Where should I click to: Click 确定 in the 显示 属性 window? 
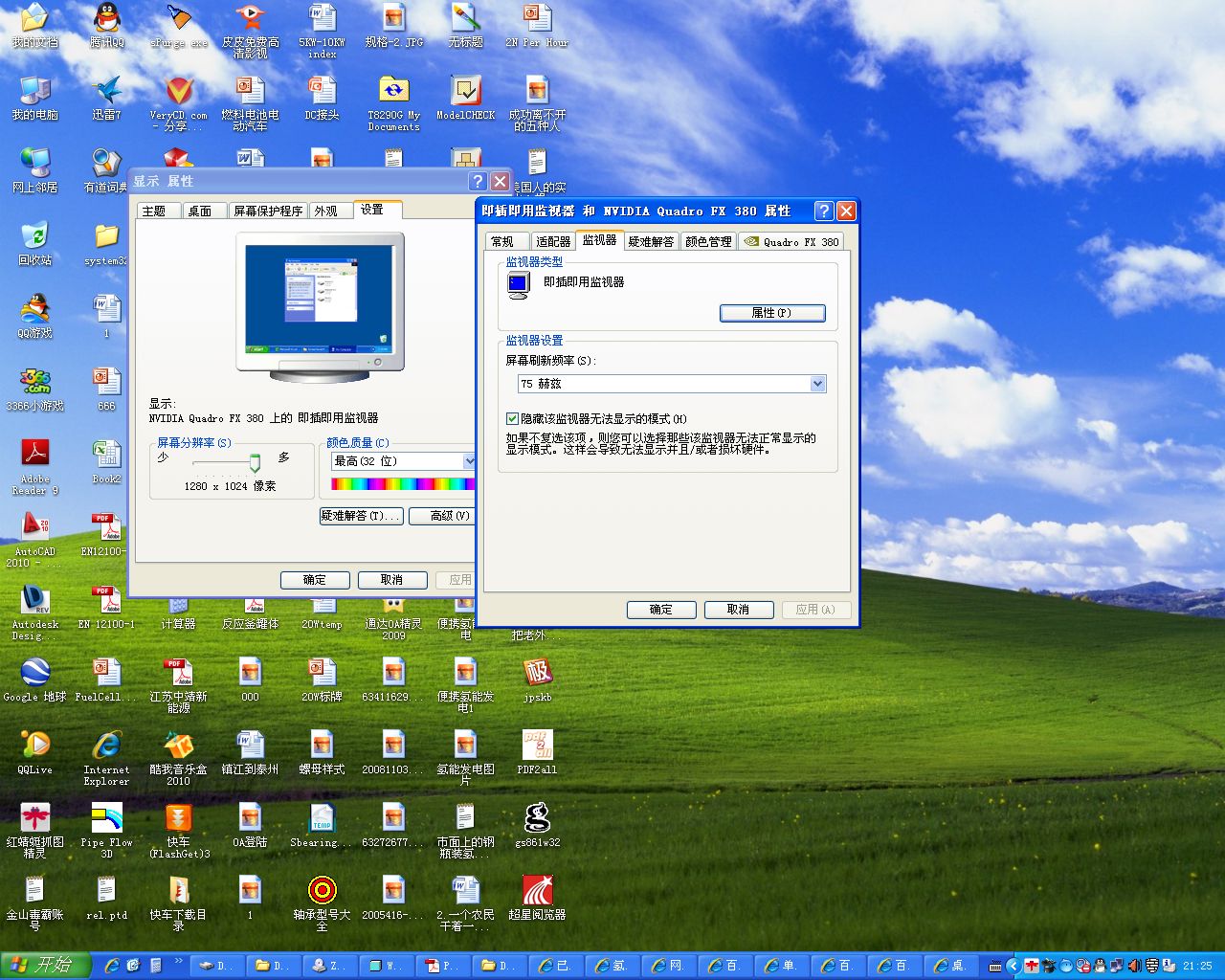pos(315,580)
